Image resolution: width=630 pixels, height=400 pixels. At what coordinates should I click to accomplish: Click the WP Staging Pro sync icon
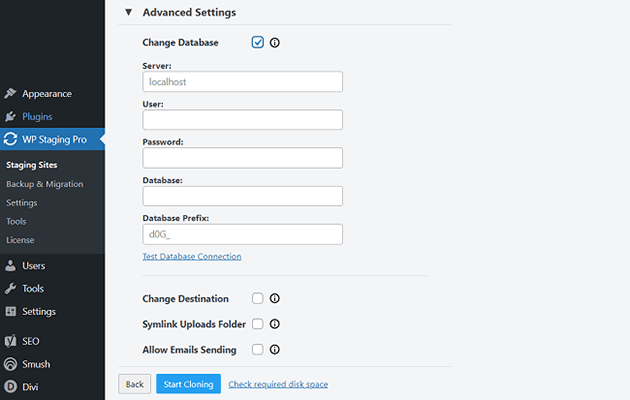click(x=10, y=139)
